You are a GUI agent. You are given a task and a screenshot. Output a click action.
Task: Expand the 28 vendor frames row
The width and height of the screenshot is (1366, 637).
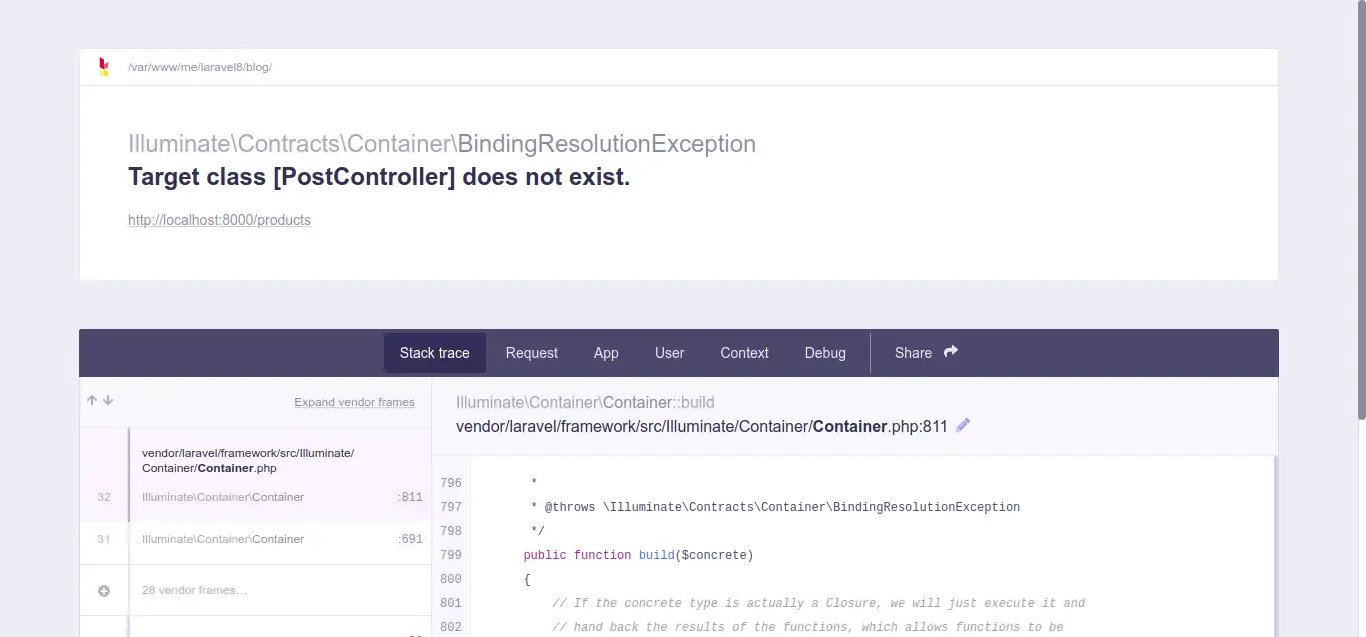coord(195,590)
